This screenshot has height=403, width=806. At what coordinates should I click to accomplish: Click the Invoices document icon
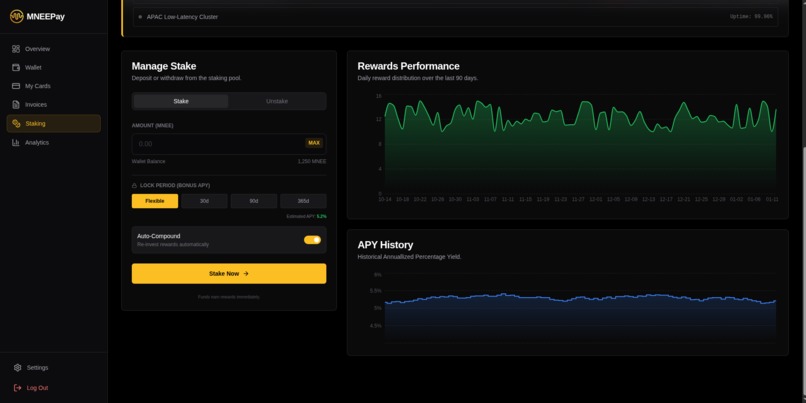tap(16, 104)
